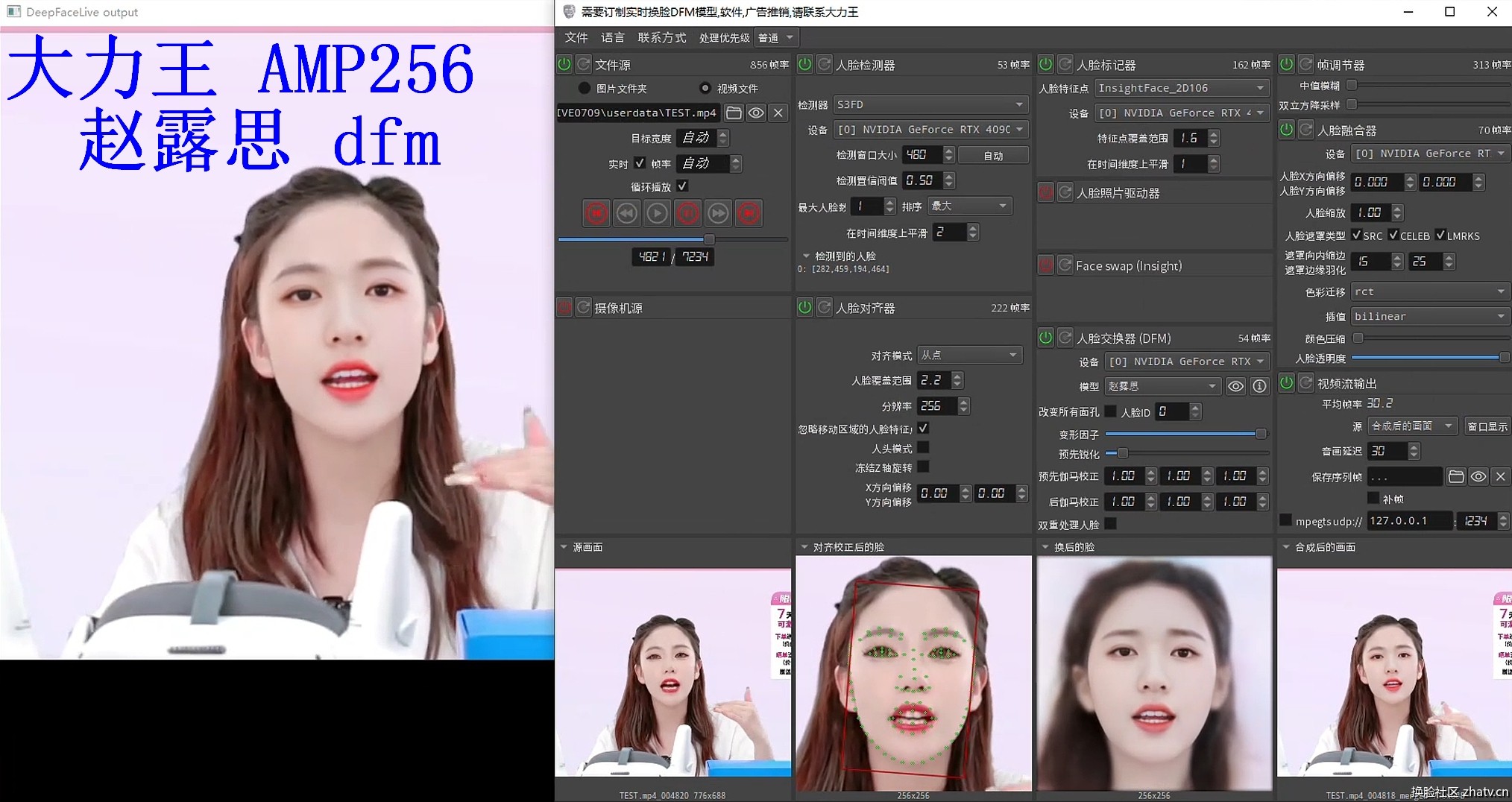The image size is (1512, 802).
Task: Click mpegtsudp address 127.0.0.1 field
Action: pos(1409,520)
